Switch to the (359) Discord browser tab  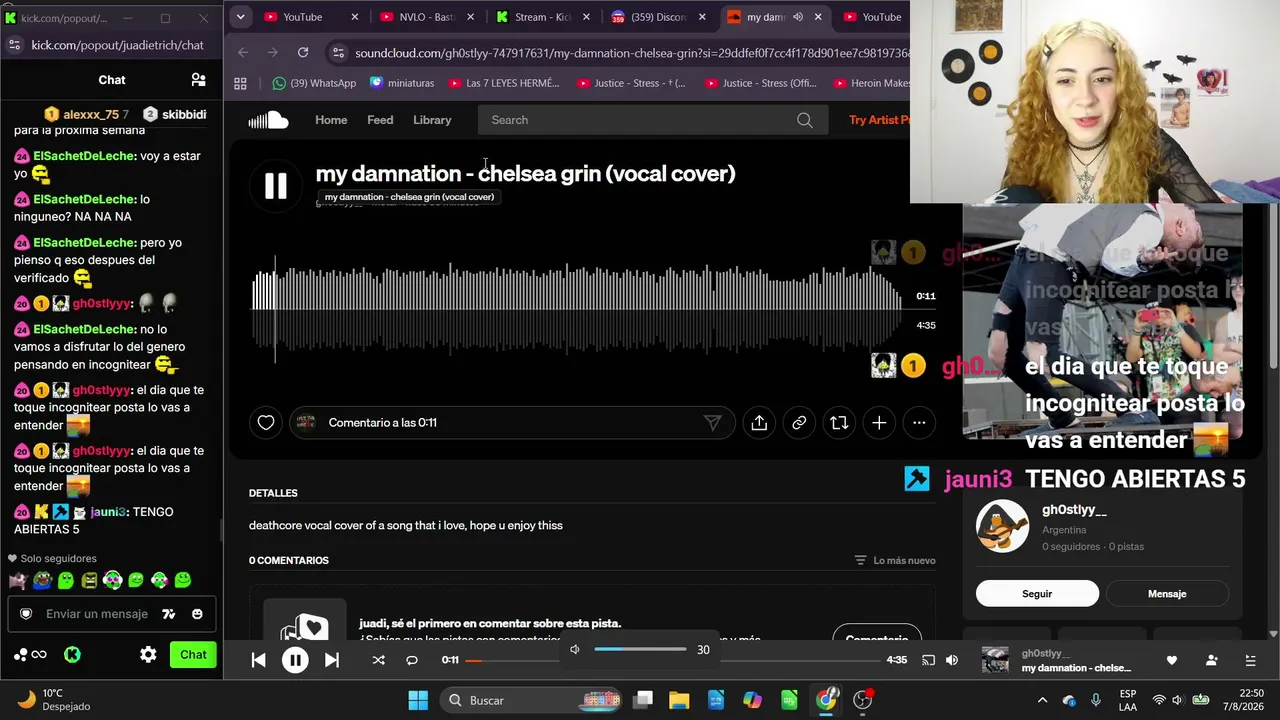[x=658, y=17]
